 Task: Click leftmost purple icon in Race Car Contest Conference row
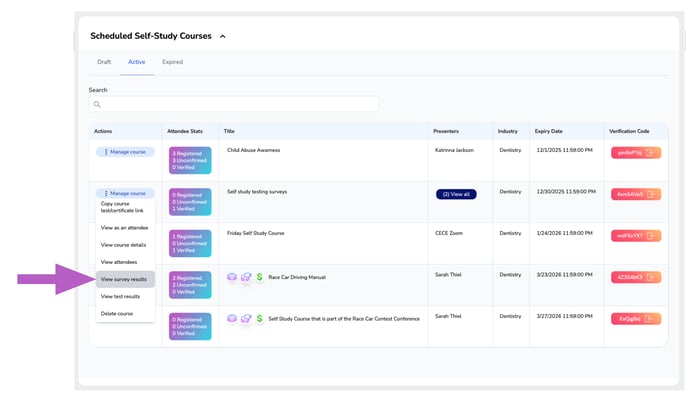coord(232,319)
